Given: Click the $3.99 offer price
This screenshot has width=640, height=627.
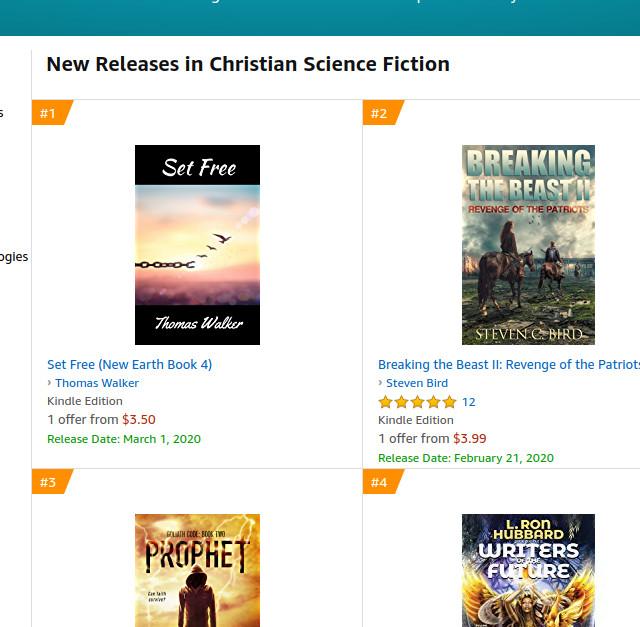Looking at the screenshot, I should (470, 439).
